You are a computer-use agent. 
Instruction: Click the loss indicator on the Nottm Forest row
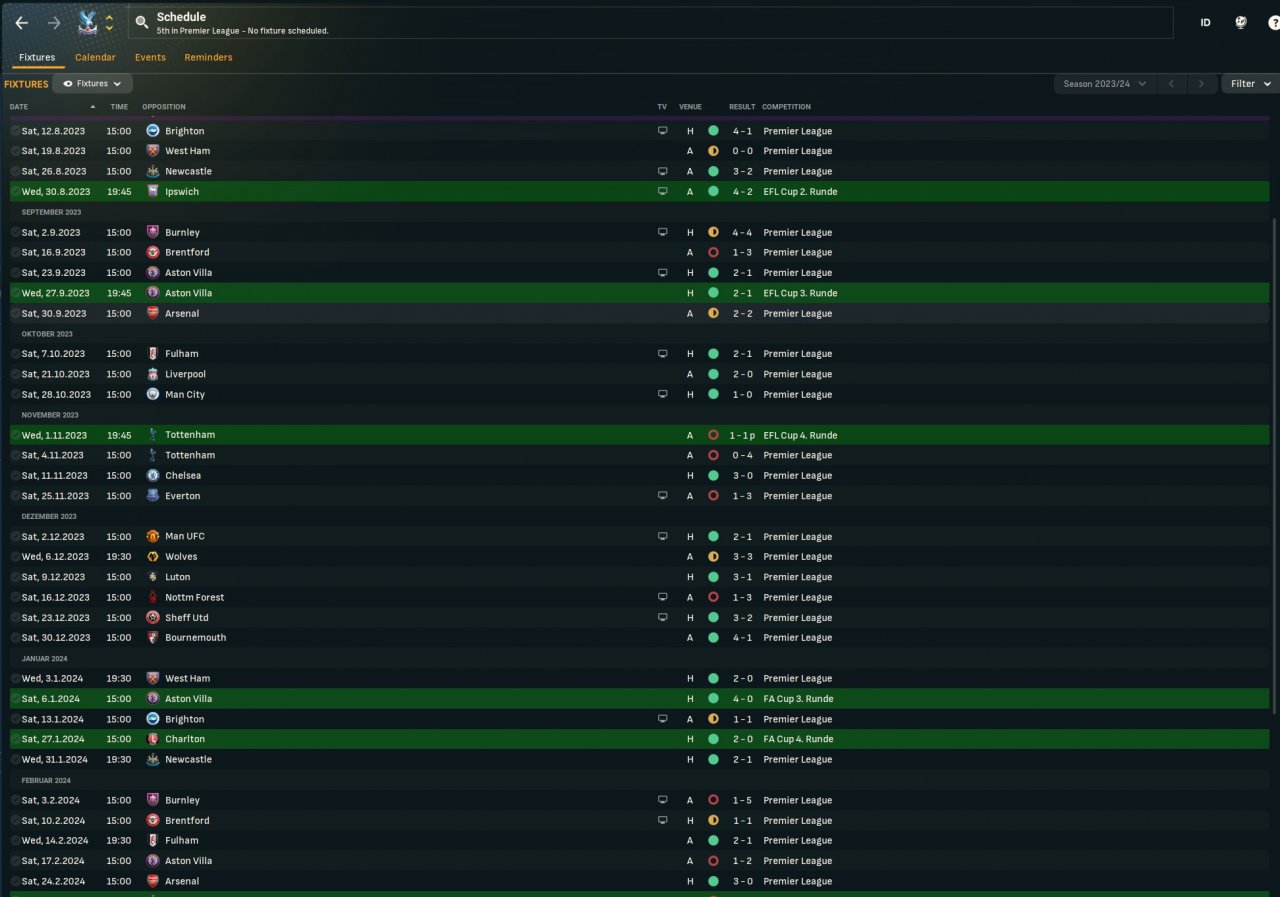click(x=713, y=598)
